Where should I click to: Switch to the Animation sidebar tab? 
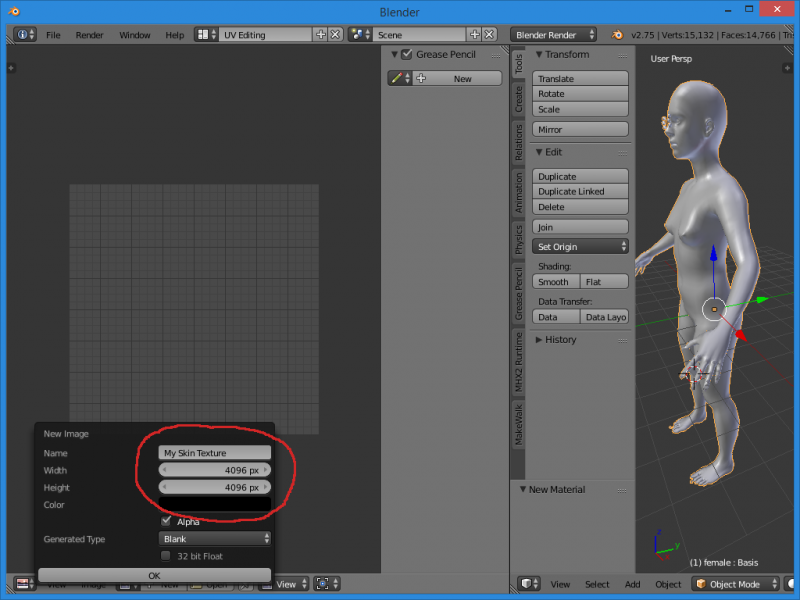tap(518, 192)
